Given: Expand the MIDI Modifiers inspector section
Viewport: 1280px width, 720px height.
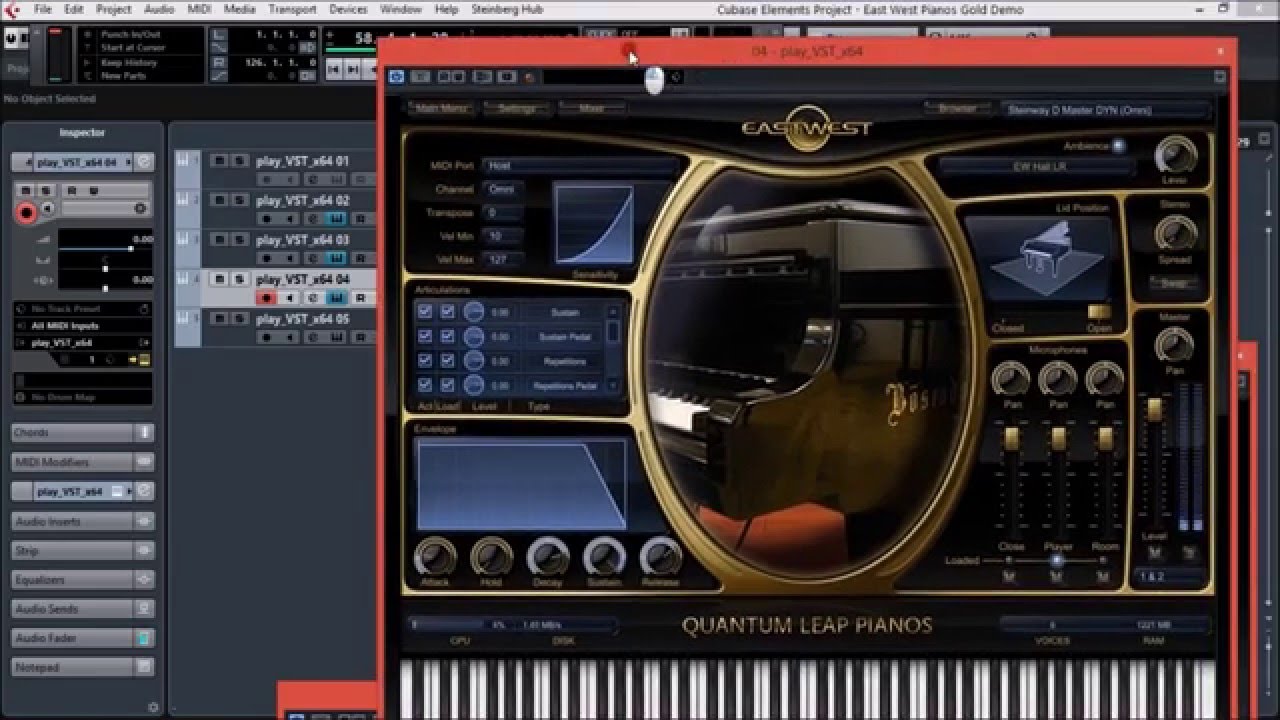Looking at the screenshot, I should 82,462.
